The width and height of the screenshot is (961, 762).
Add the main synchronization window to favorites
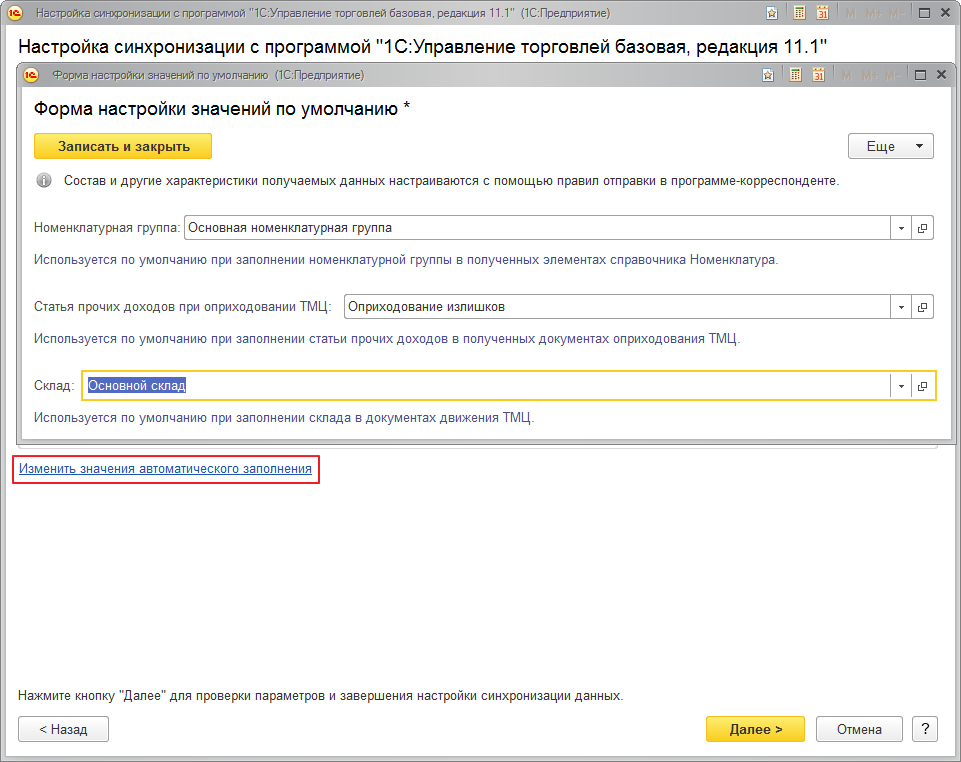772,13
